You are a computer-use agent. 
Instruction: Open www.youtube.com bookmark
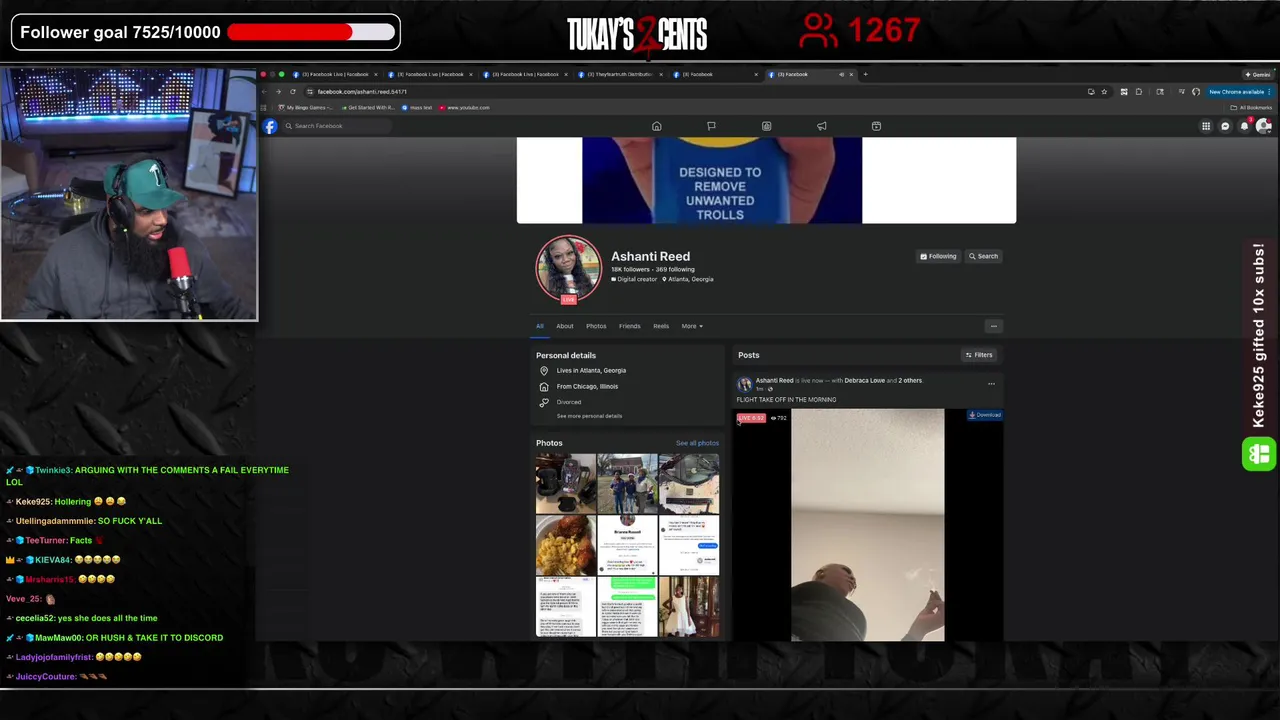point(465,107)
